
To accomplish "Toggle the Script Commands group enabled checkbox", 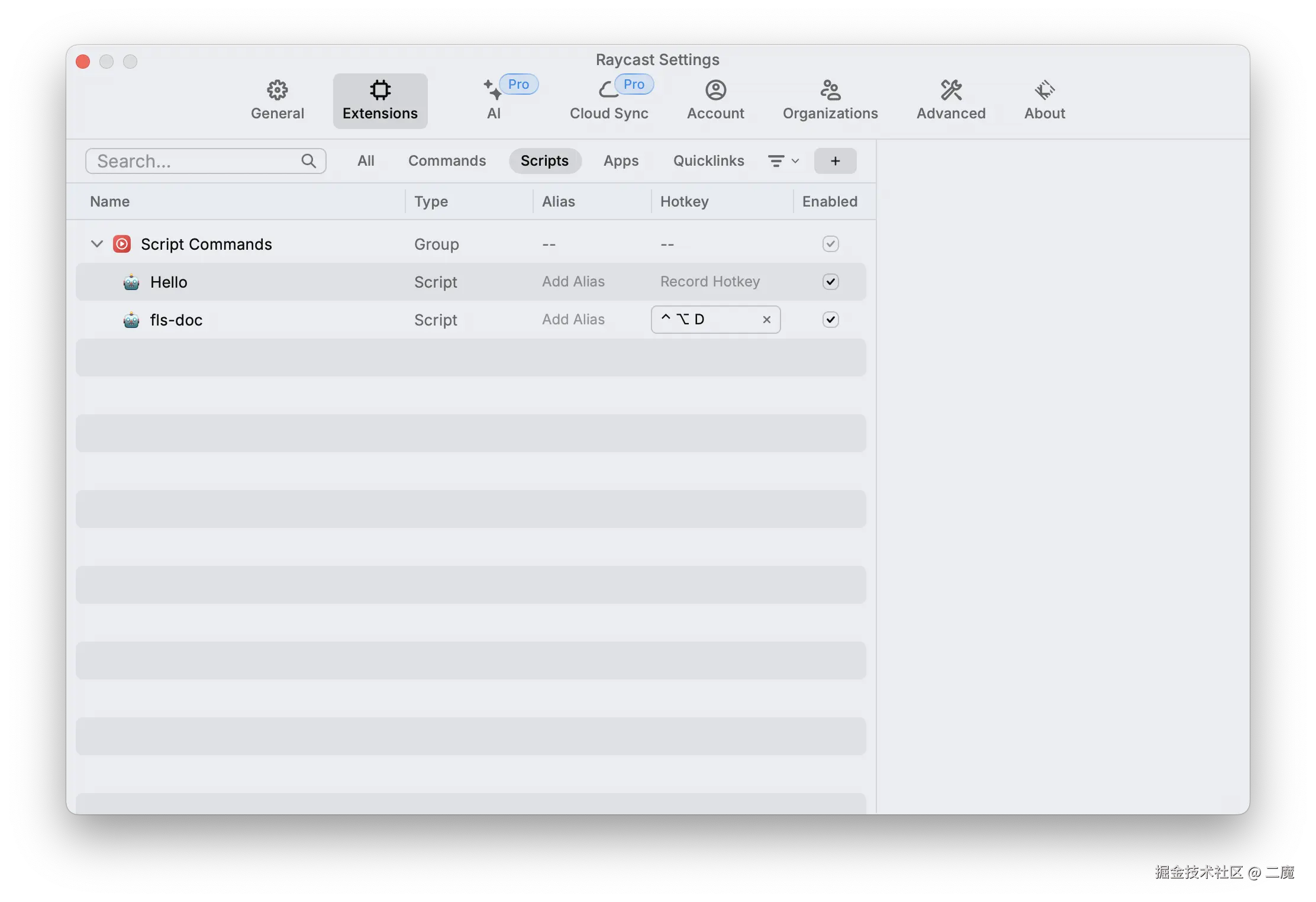I will point(830,244).
